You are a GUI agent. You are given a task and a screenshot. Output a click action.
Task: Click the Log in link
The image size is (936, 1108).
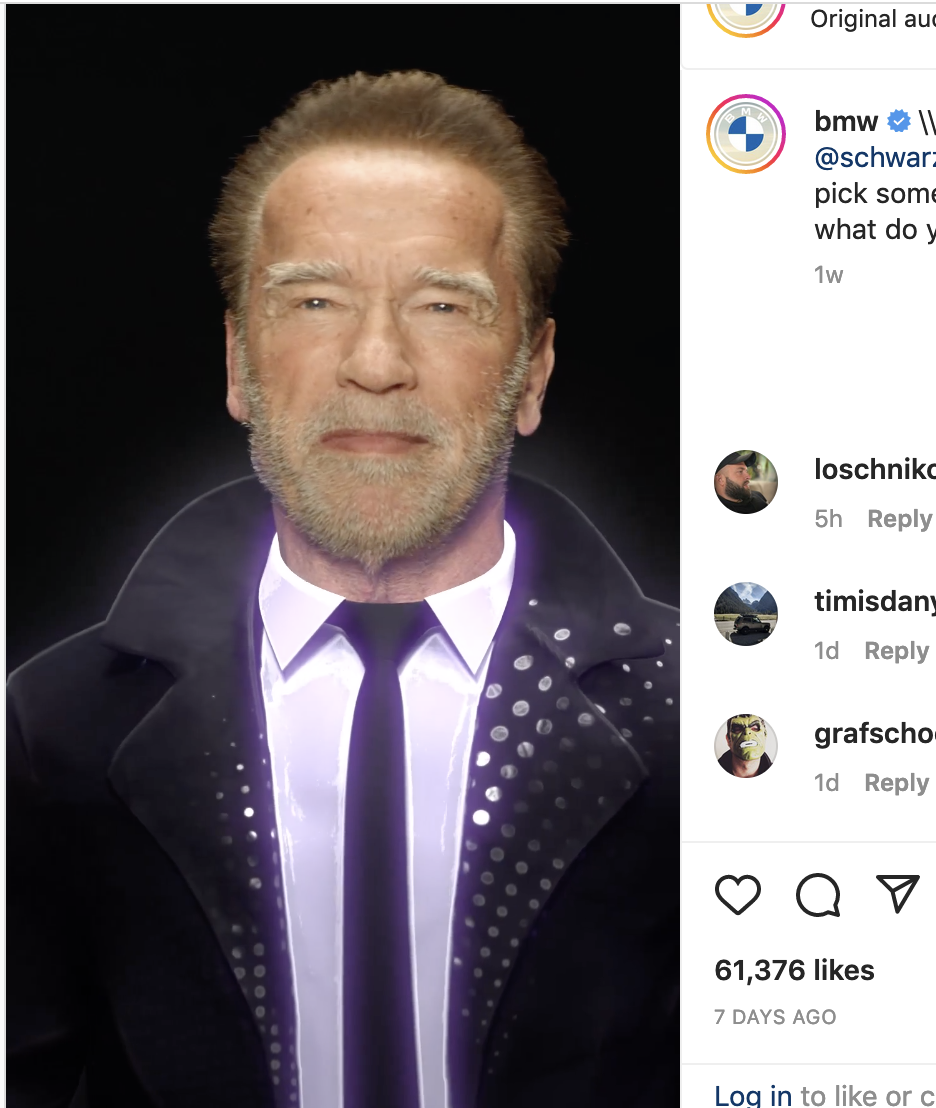[753, 1095]
